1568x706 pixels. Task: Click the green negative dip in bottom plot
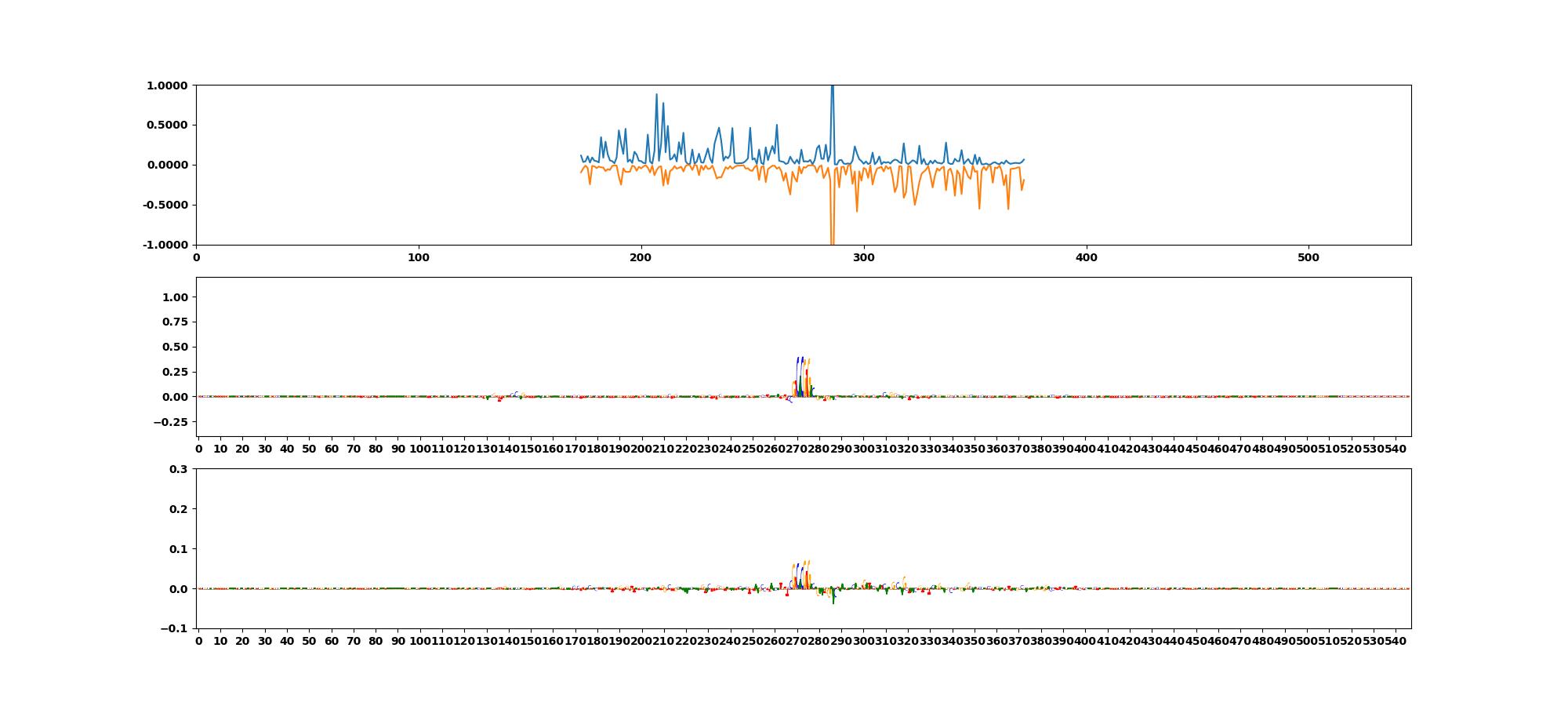[833, 599]
